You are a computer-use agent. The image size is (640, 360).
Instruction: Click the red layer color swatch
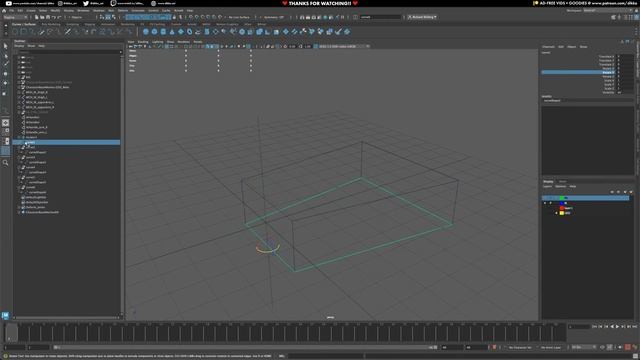click(562, 208)
